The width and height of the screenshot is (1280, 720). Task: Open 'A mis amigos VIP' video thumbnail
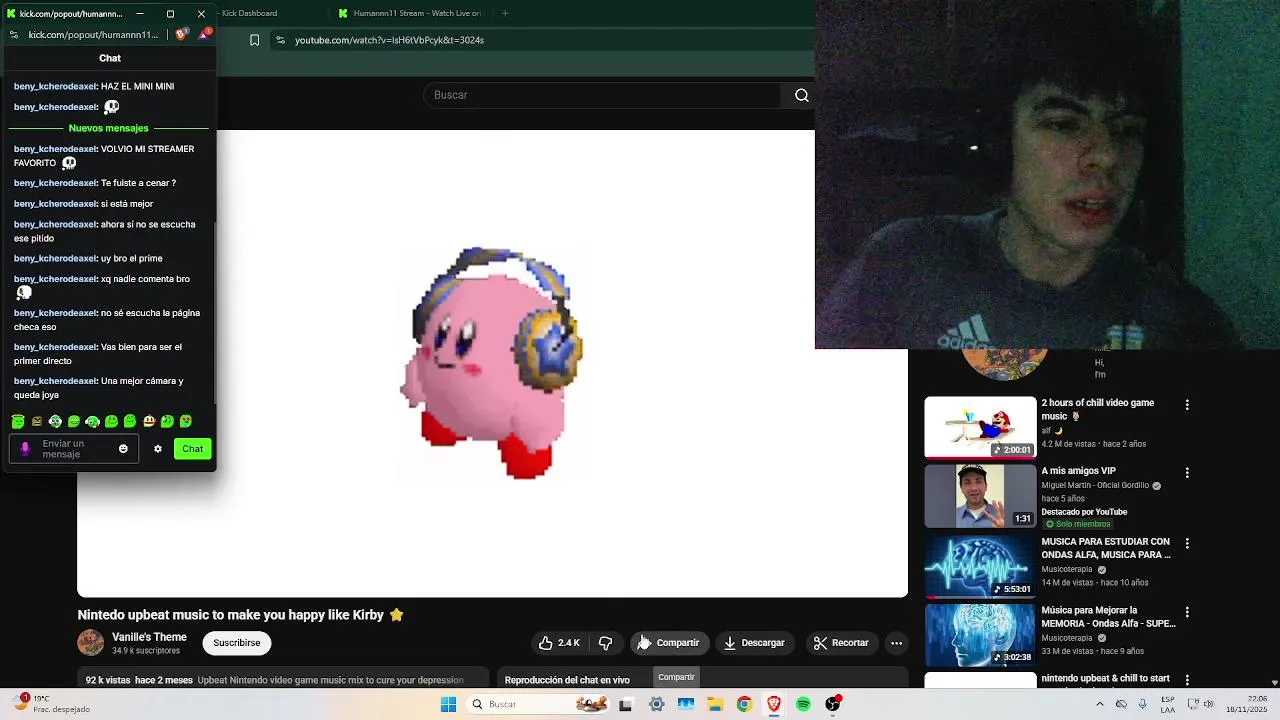[x=980, y=496]
